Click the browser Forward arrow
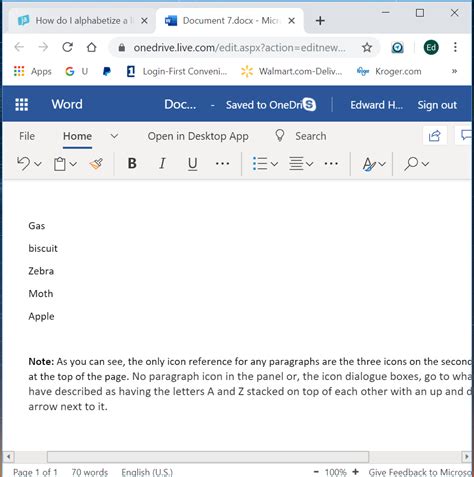 pyautogui.click(x=43, y=47)
